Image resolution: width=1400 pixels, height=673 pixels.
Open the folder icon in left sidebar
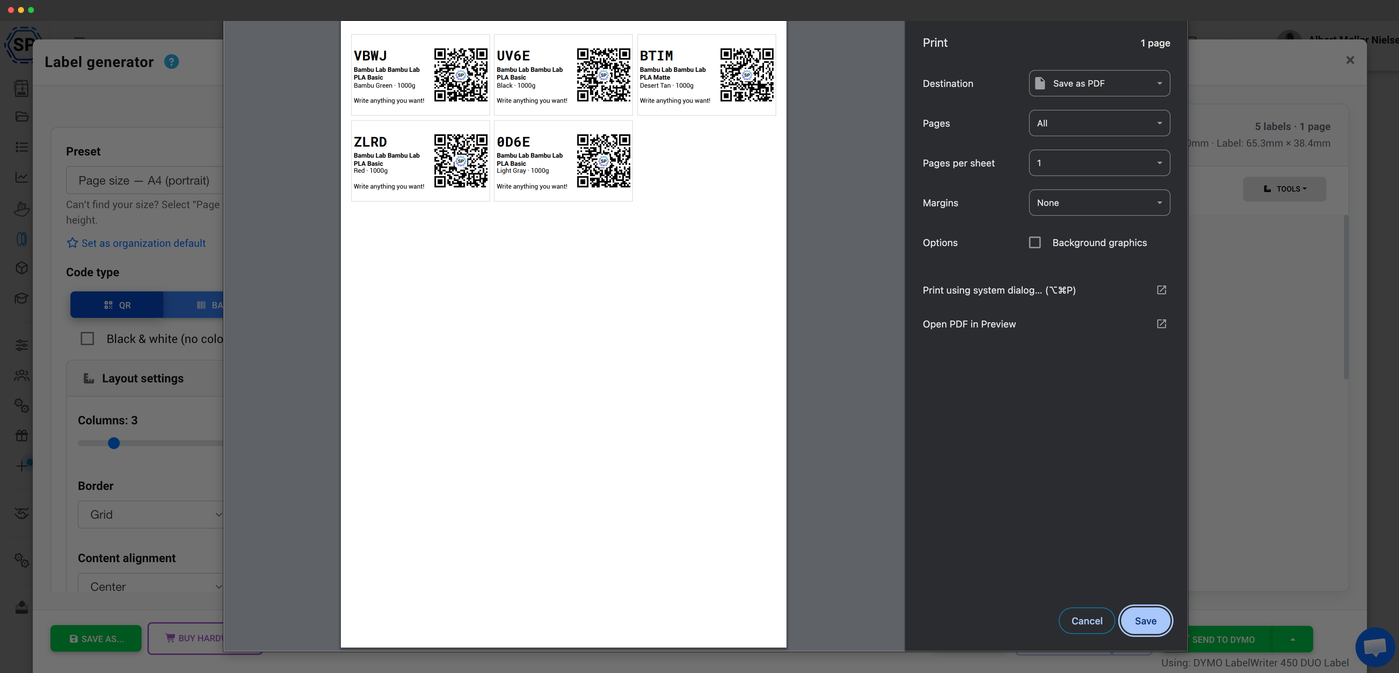click(22, 117)
